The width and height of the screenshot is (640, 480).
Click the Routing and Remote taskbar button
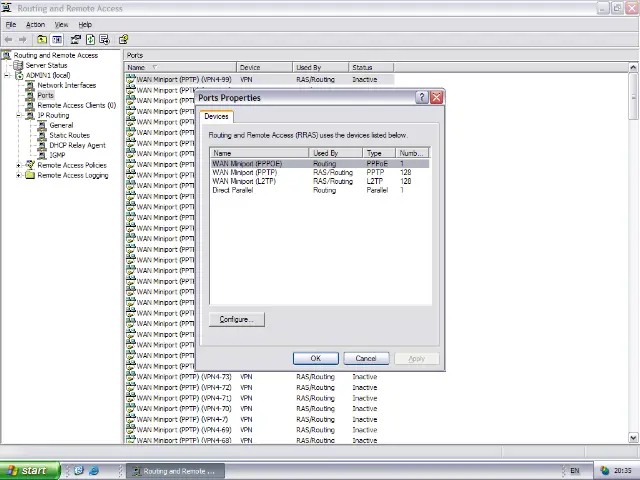176,471
